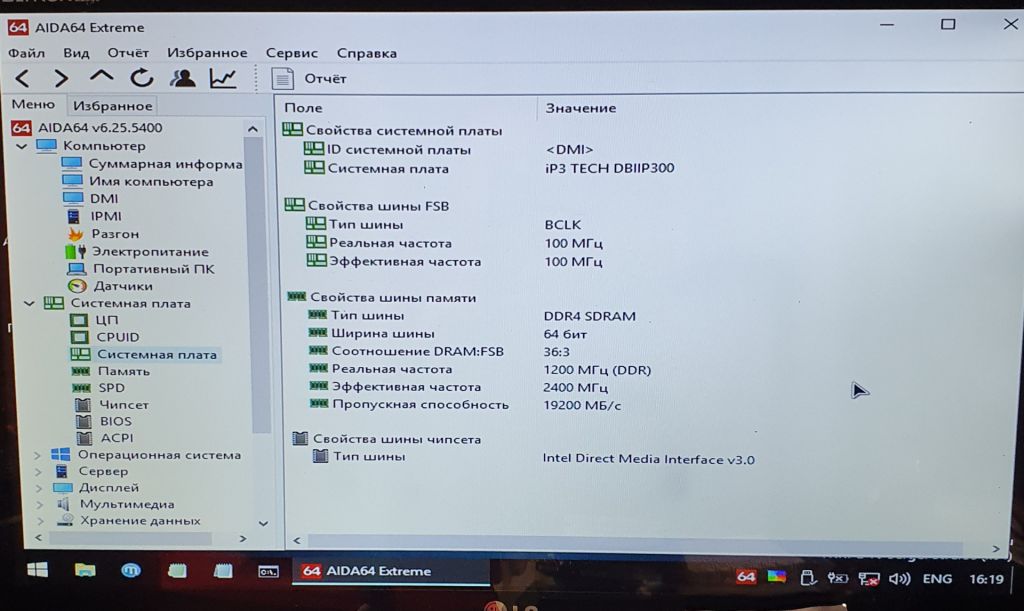Open the graph icon in toolbar
The width and height of the screenshot is (1024, 611).
click(x=223, y=78)
